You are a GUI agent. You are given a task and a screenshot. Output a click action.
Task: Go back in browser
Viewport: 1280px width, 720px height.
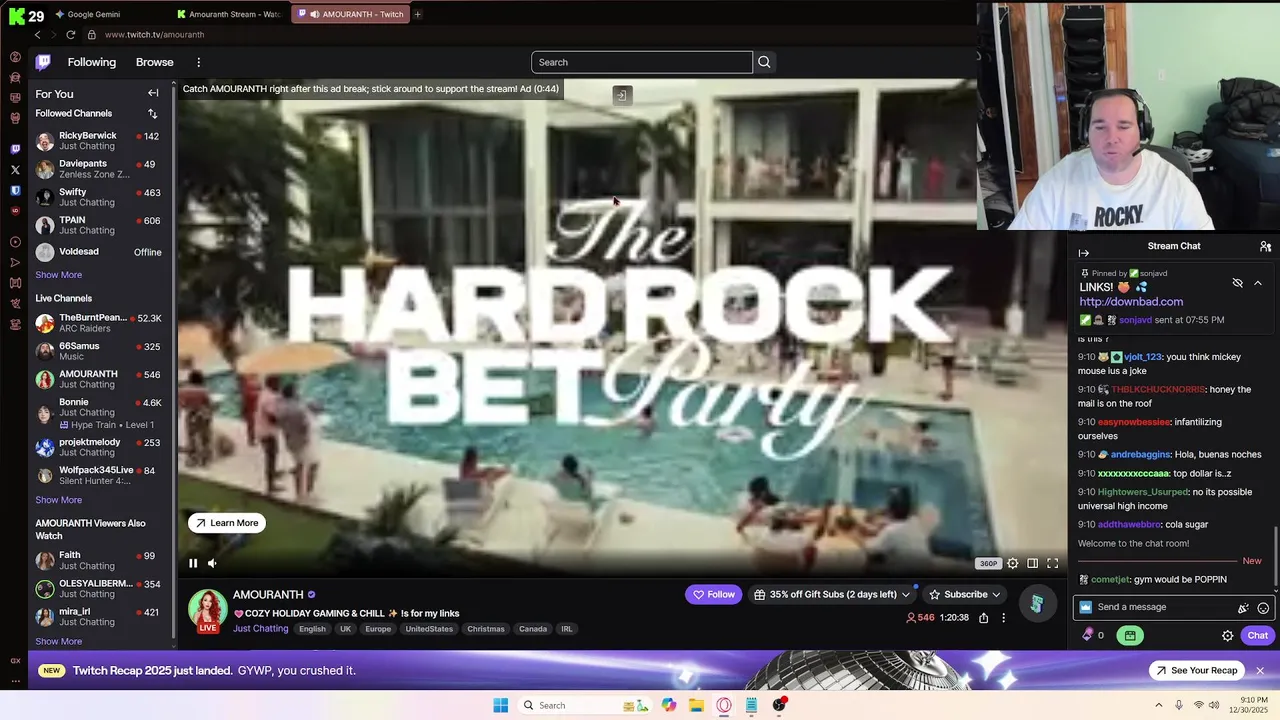click(38, 35)
